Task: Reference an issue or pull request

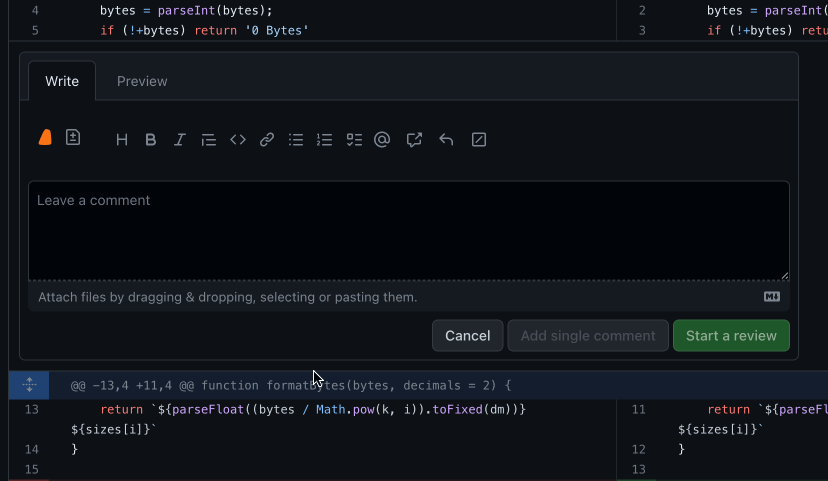Action: (414, 140)
